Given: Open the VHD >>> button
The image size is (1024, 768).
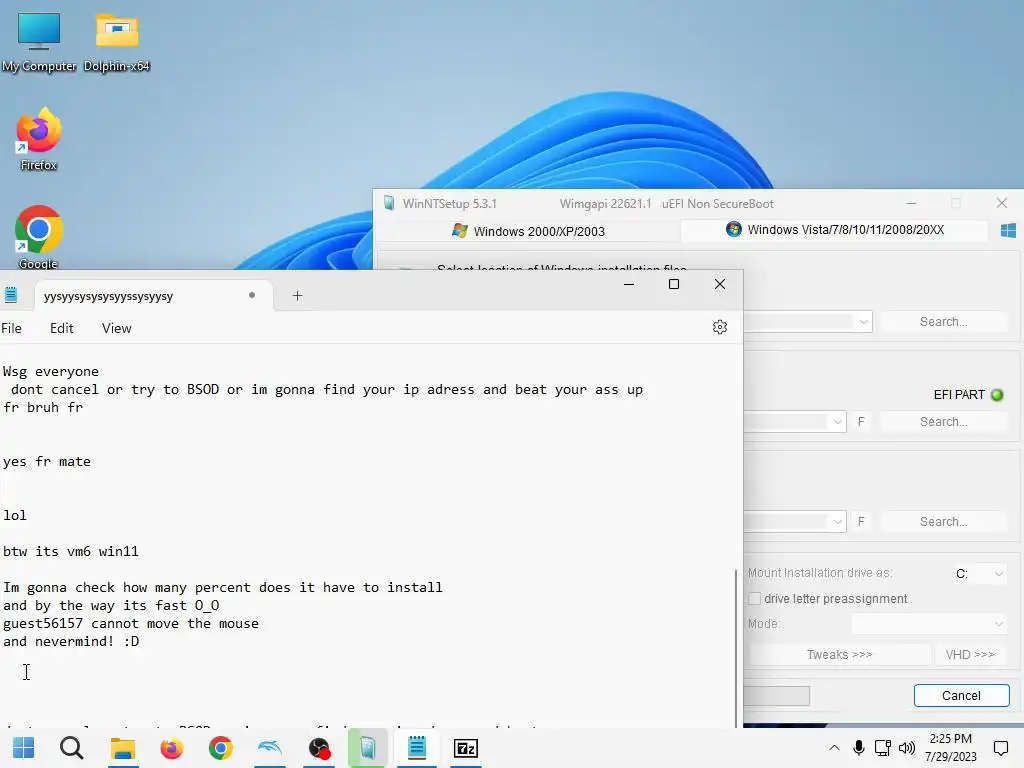Looking at the screenshot, I should click(970, 654).
